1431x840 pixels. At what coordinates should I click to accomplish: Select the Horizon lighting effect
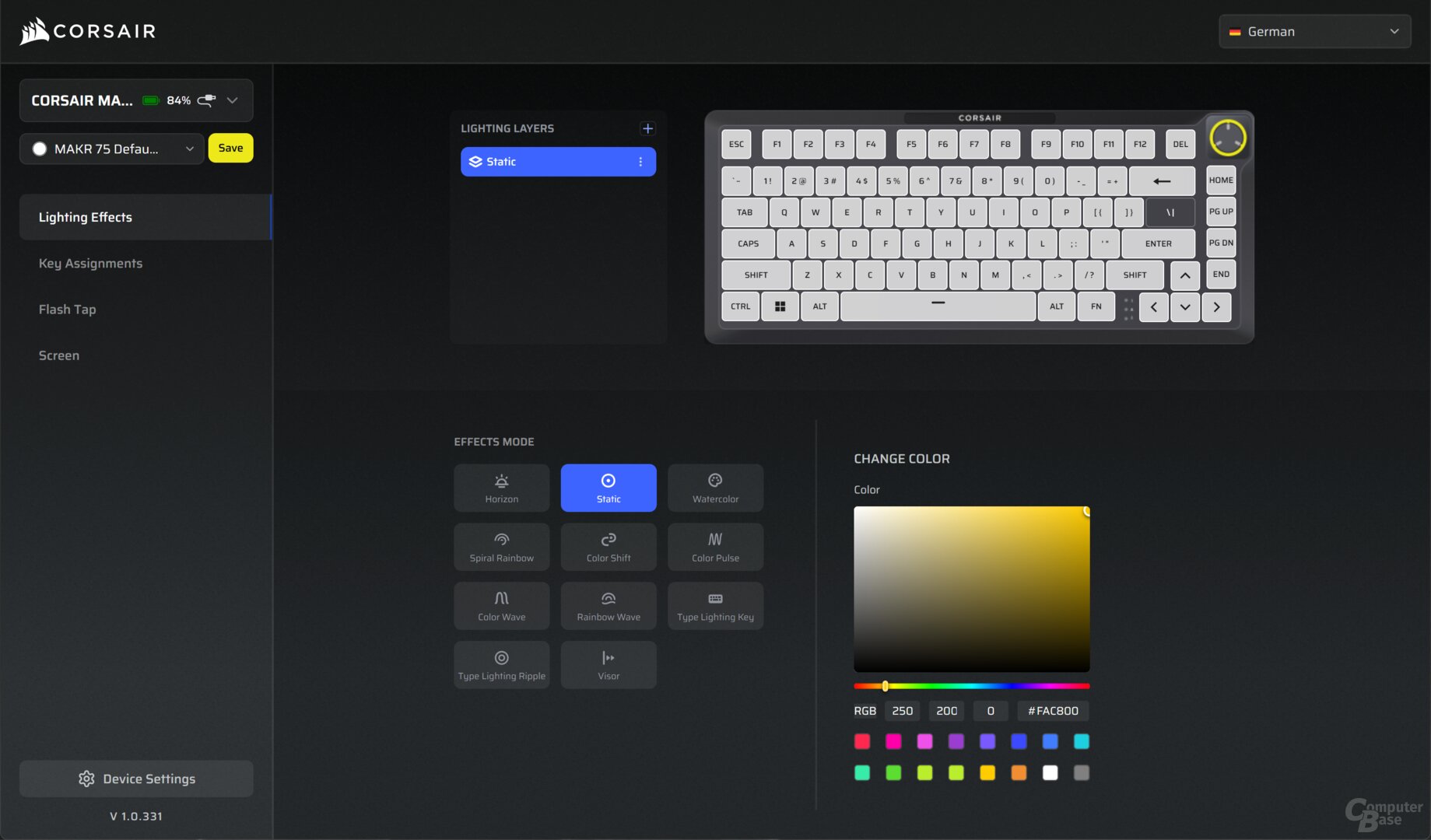click(501, 488)
